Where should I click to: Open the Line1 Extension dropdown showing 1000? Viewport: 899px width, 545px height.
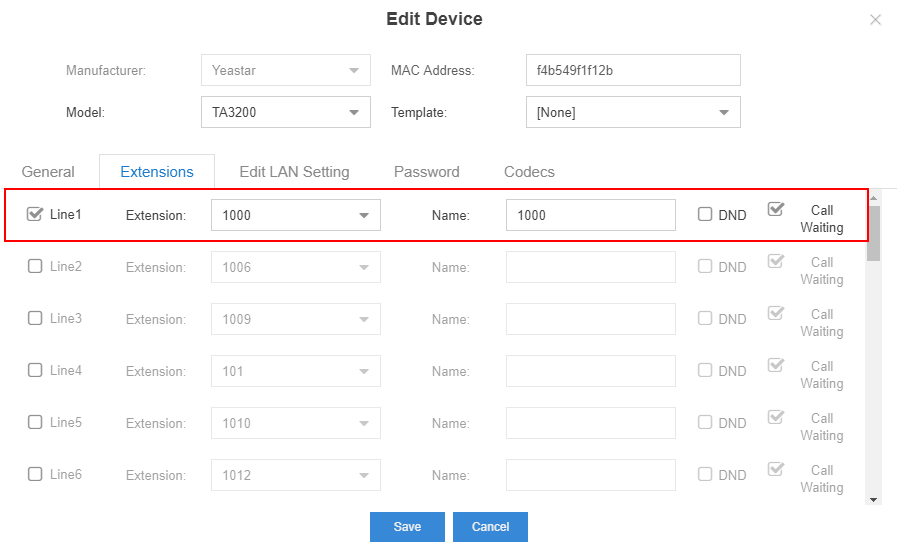(296, 215)
